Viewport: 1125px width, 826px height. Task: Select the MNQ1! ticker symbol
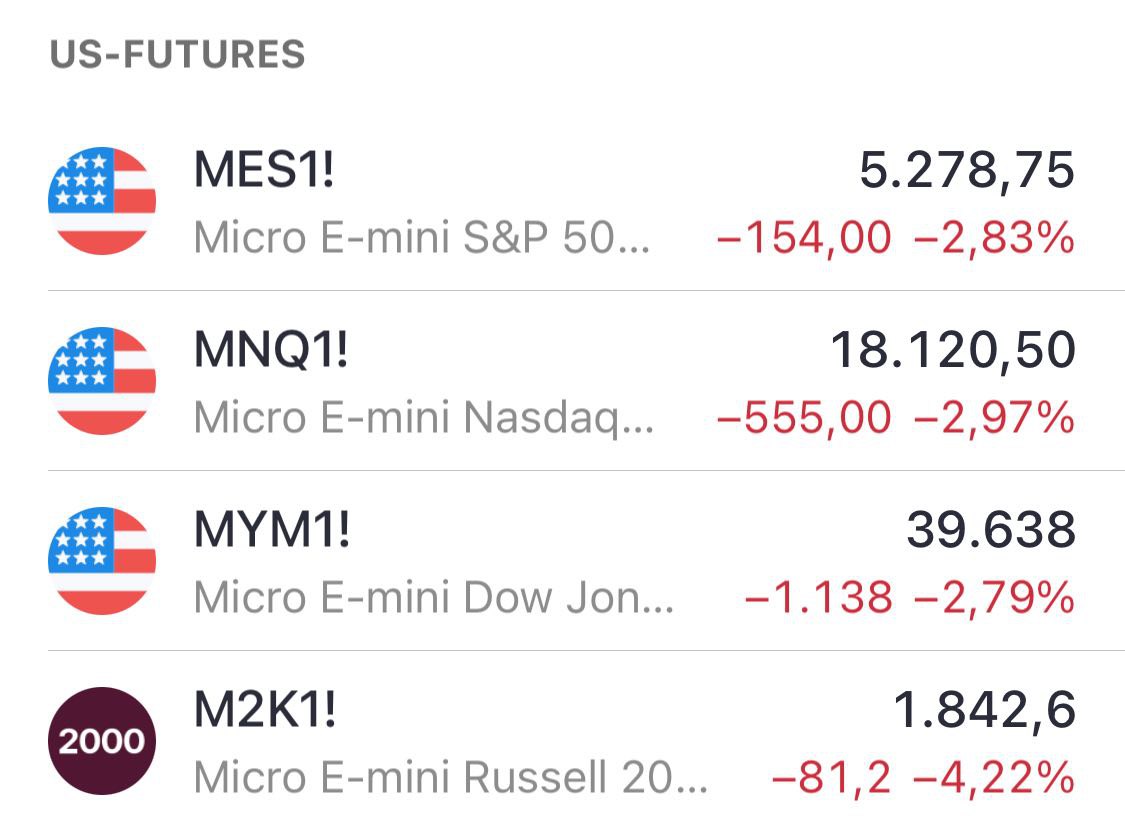point(270,351)
